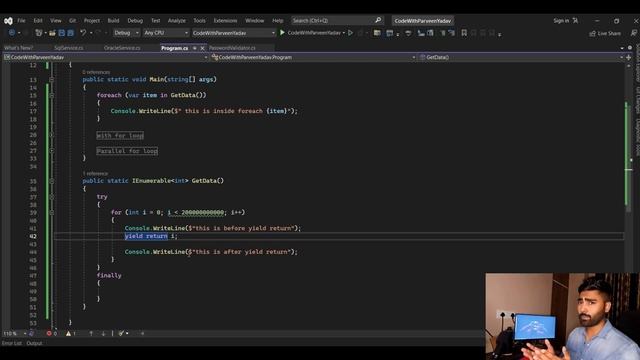The width and height of the screenshot is (640, 360).
Task: Switch to the SqlService.cs tab
Action: (x=69, y=48)
